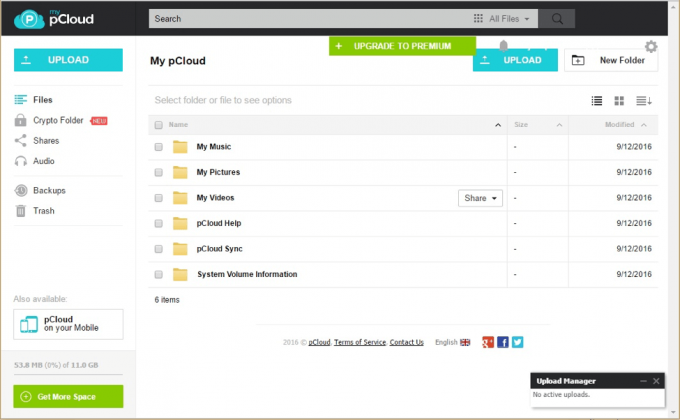Open the notifications bell
This screenshot has height=420, width=680.
(503, 46)
